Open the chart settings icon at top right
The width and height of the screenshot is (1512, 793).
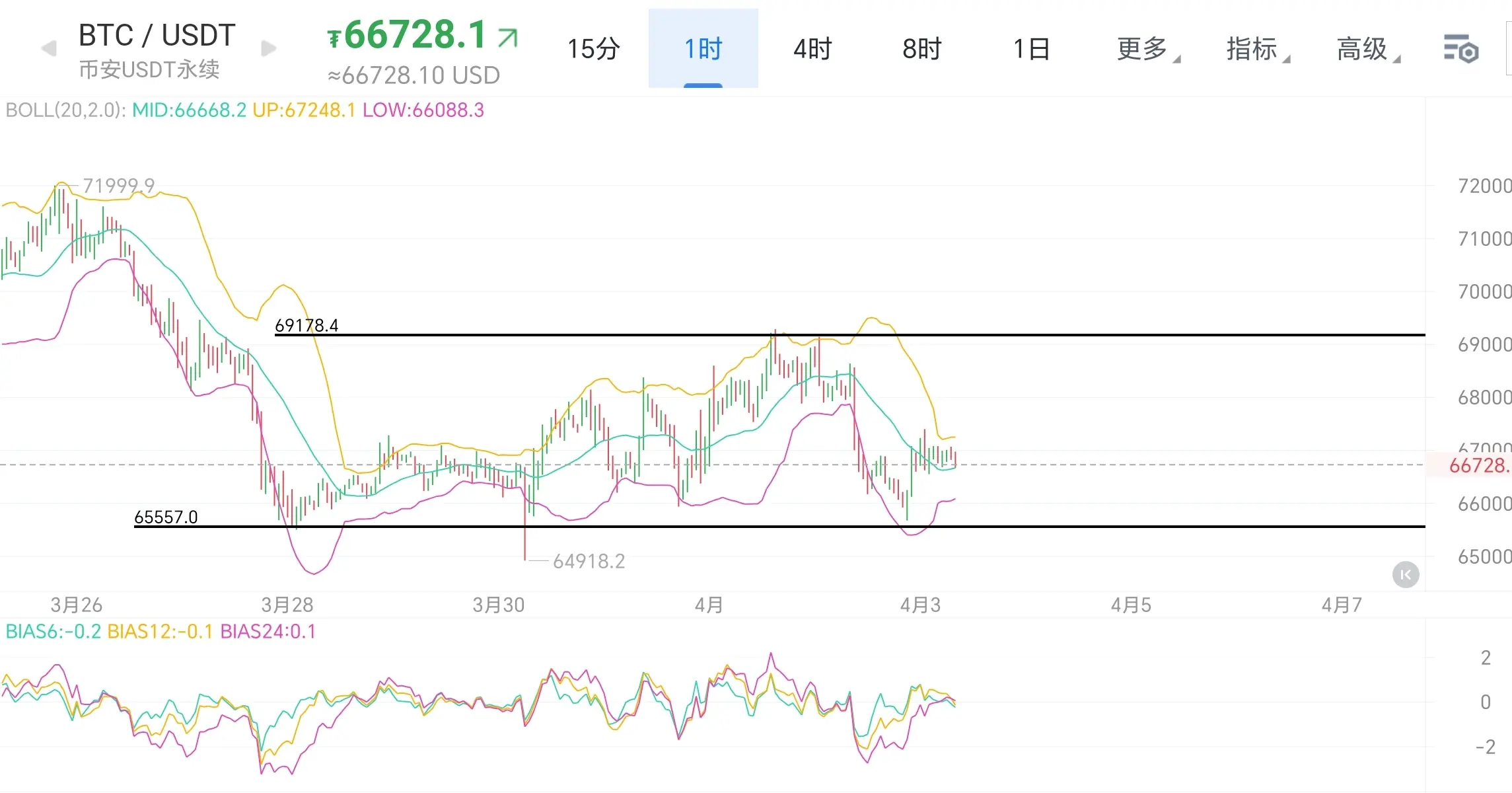tap(1460, 50)
